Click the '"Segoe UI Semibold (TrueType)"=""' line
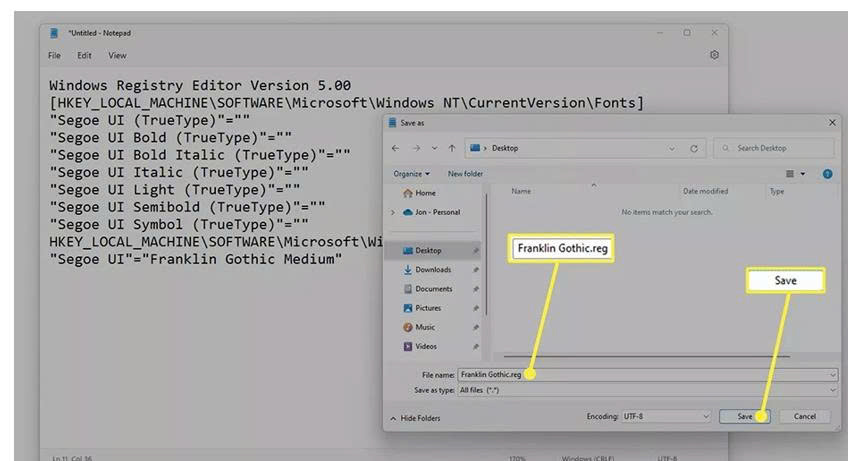 (x=188, y=207)
